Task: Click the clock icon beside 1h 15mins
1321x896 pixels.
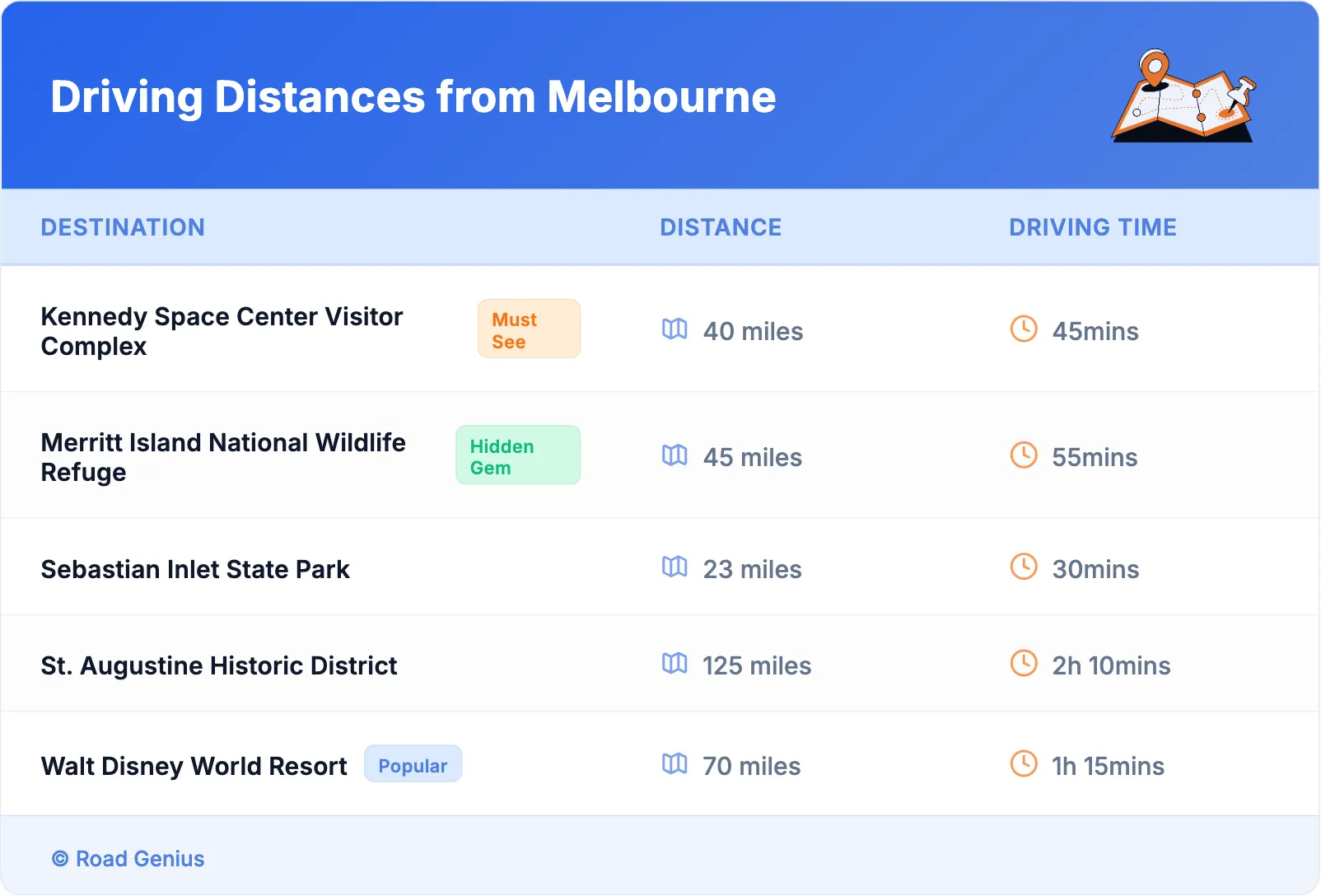Action: [1024, 763]
